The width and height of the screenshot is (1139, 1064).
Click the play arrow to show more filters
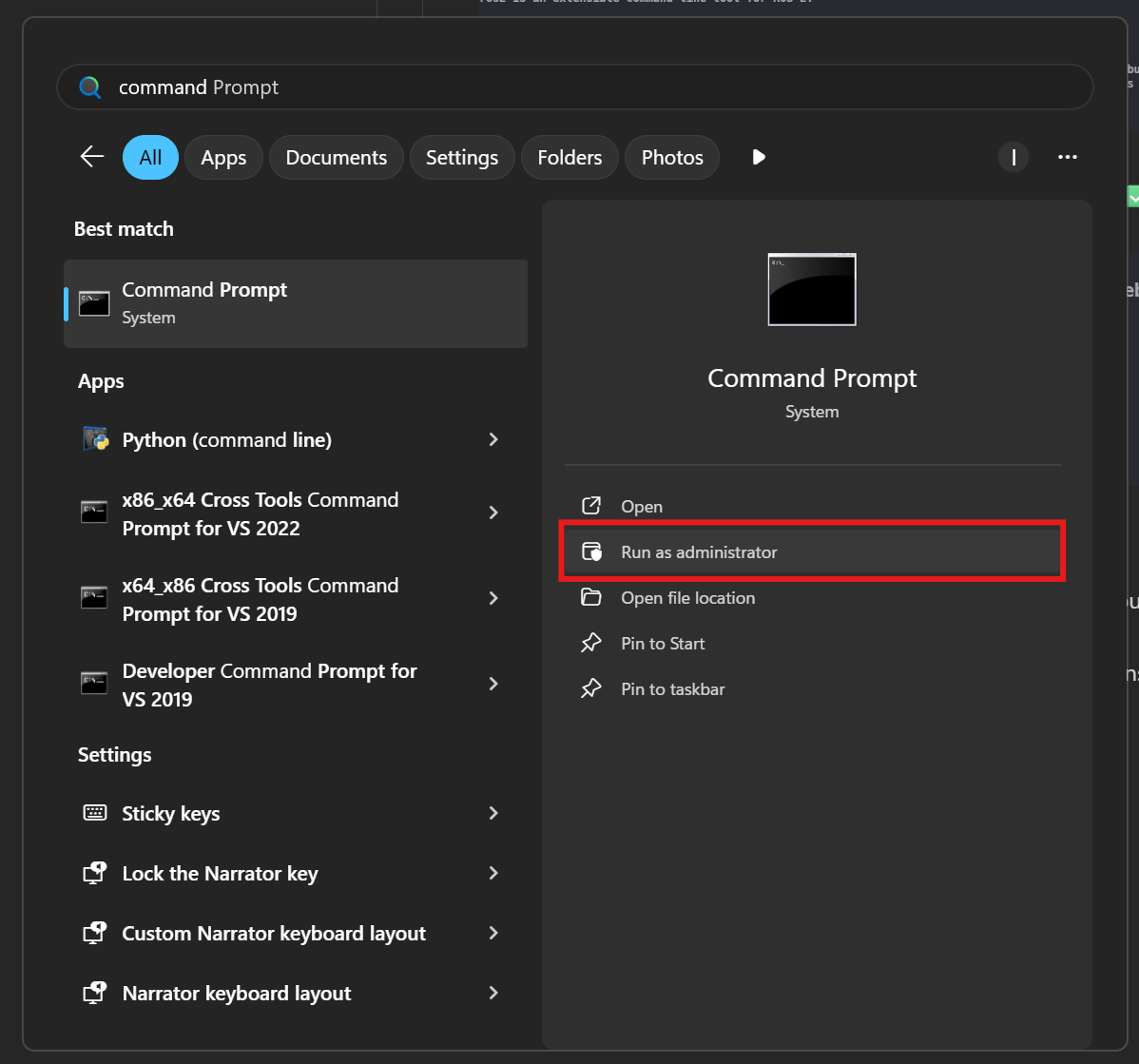758,157
